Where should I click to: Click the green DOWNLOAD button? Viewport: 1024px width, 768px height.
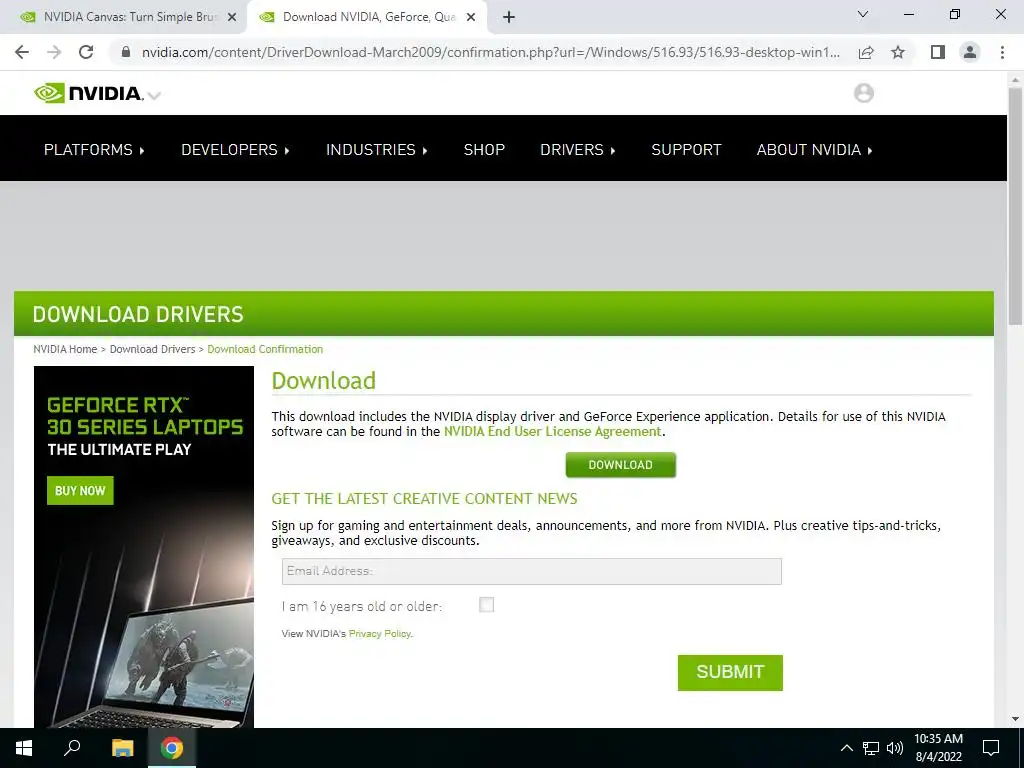[620, 465]
